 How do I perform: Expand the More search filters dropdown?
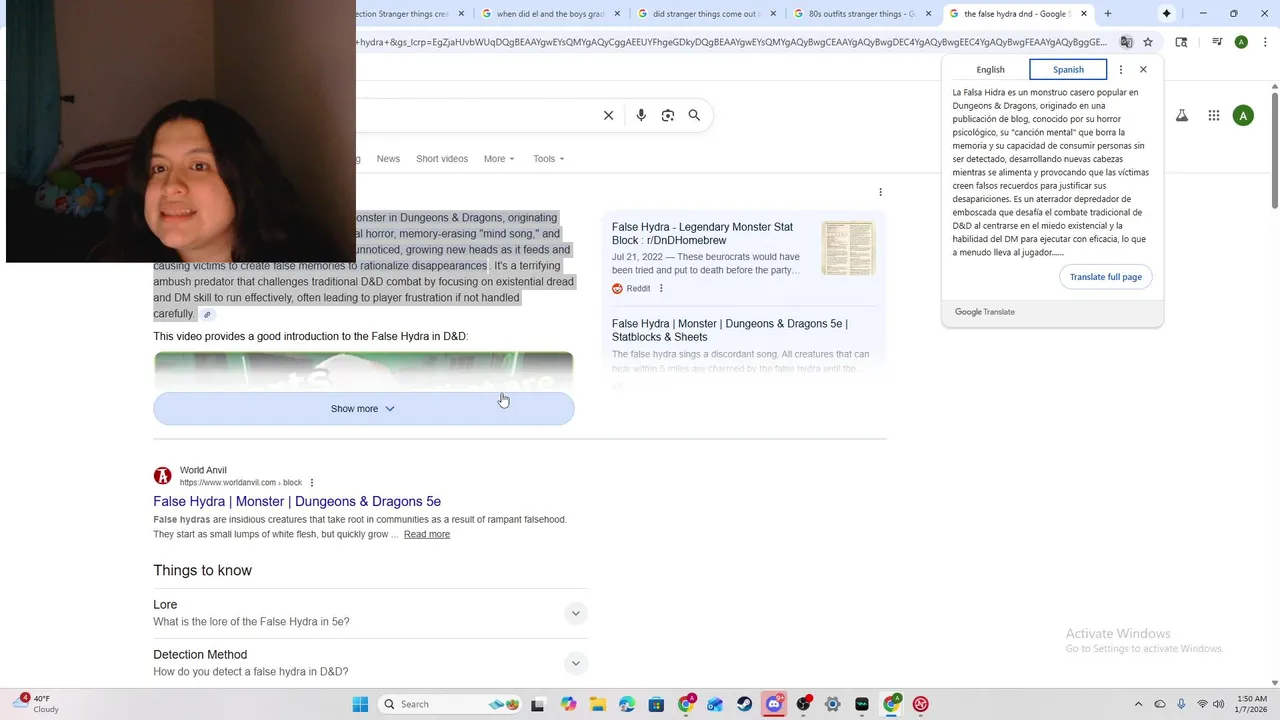(499, 159)
